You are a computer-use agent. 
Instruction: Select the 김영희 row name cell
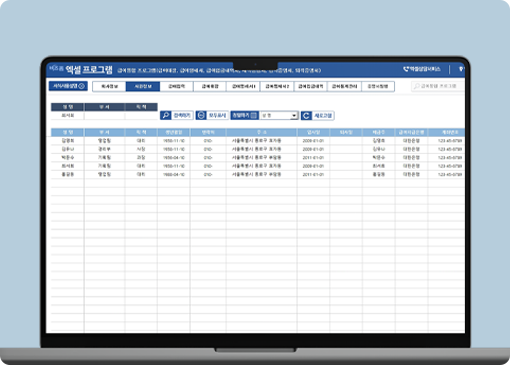tap(68, 141)
